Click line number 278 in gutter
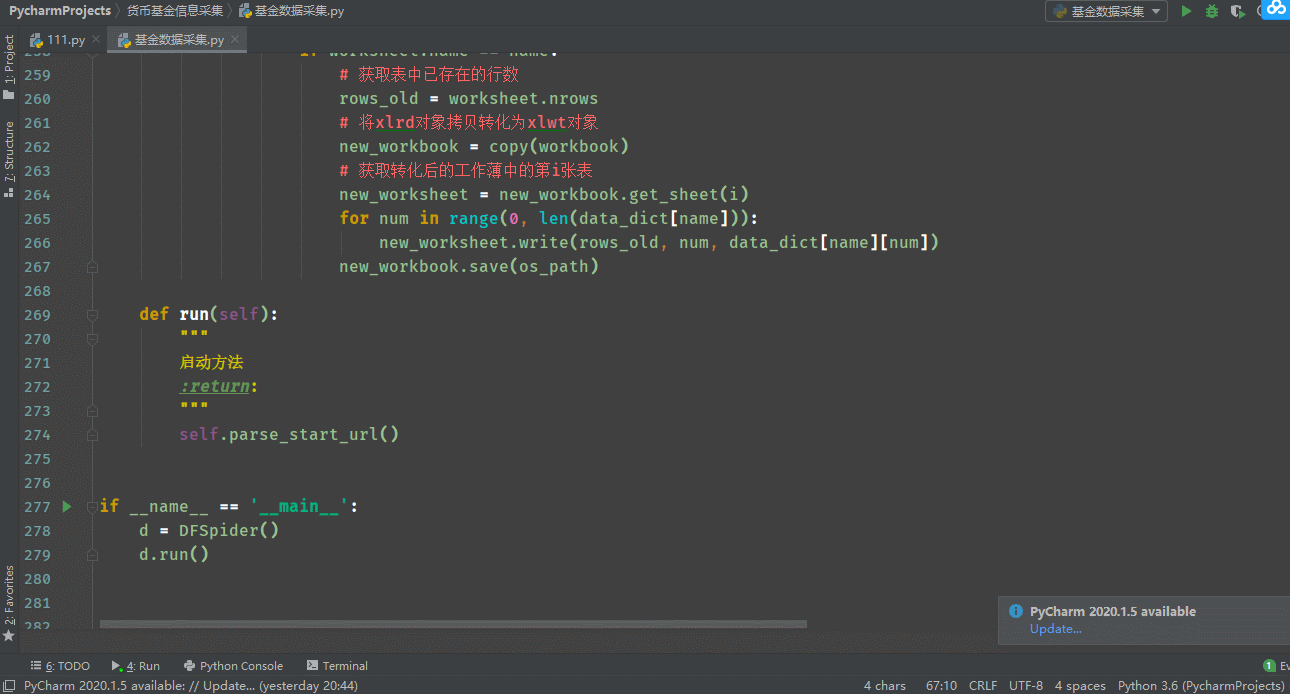This screenshot has height=694, width=1290. coord(37,530)
